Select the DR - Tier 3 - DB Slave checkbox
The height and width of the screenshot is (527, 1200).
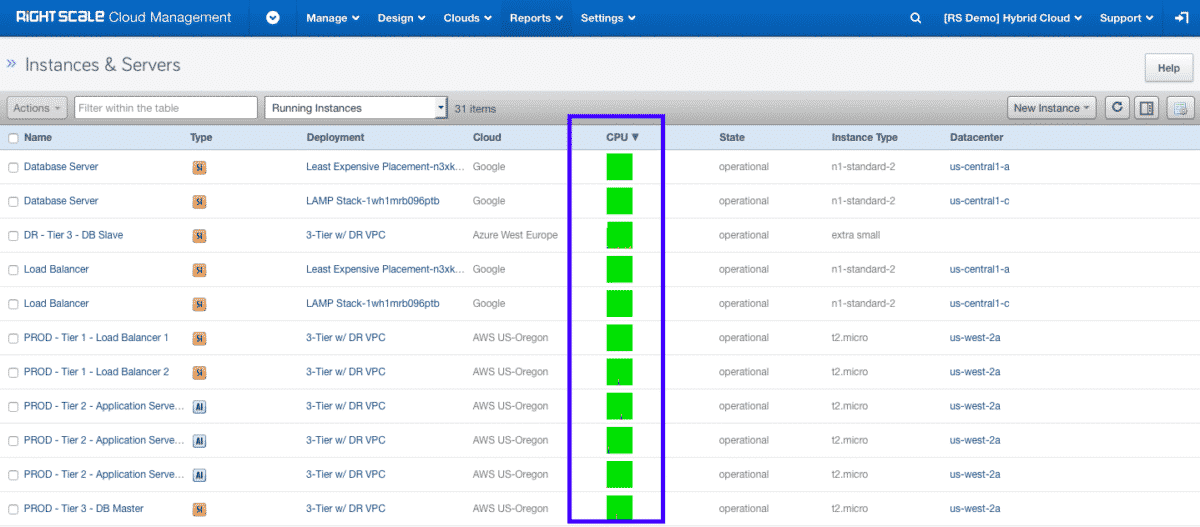point(13,236)
